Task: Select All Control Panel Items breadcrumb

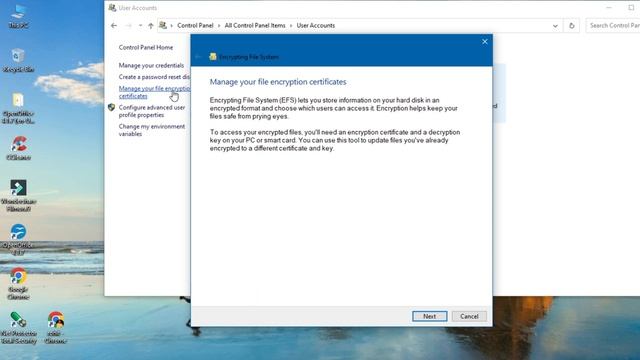Action: 255,25
